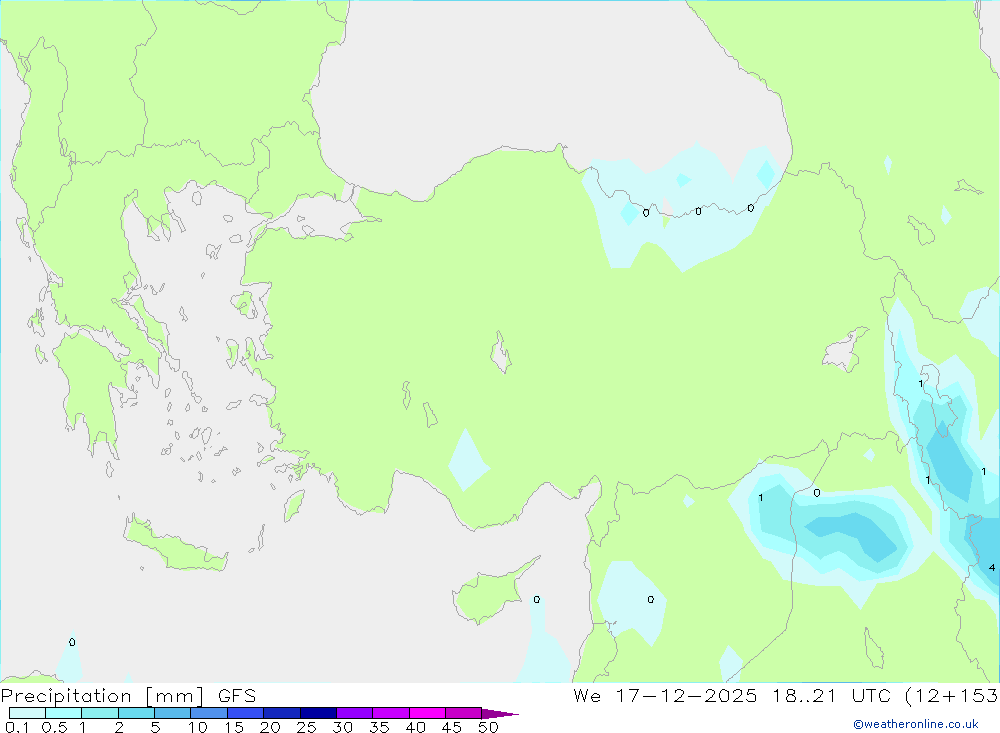Viewport: 1000px width, 733px height.
Task: Click the 'UTC' label
Action: (x=871, y=695)
